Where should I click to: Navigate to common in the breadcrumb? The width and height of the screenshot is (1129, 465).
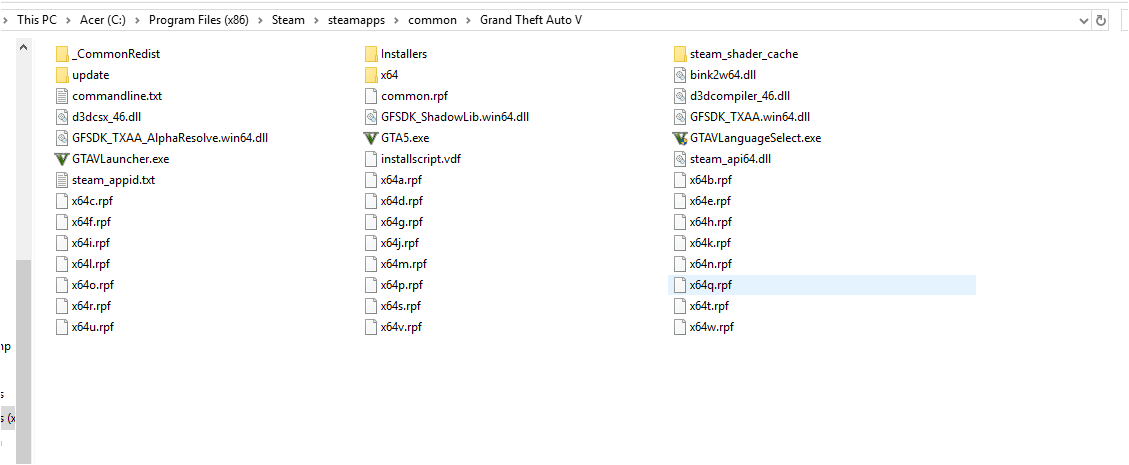[432, 21]
